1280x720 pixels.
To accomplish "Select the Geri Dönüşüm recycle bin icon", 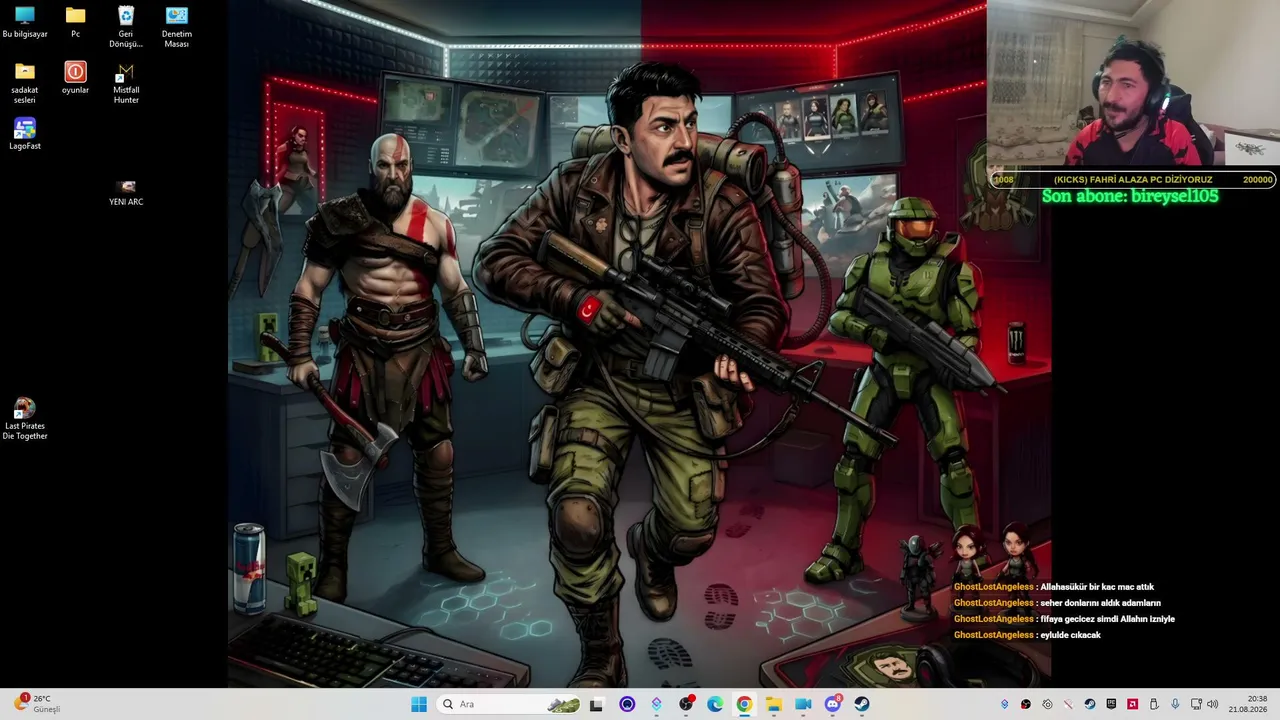I will [126, 27].
